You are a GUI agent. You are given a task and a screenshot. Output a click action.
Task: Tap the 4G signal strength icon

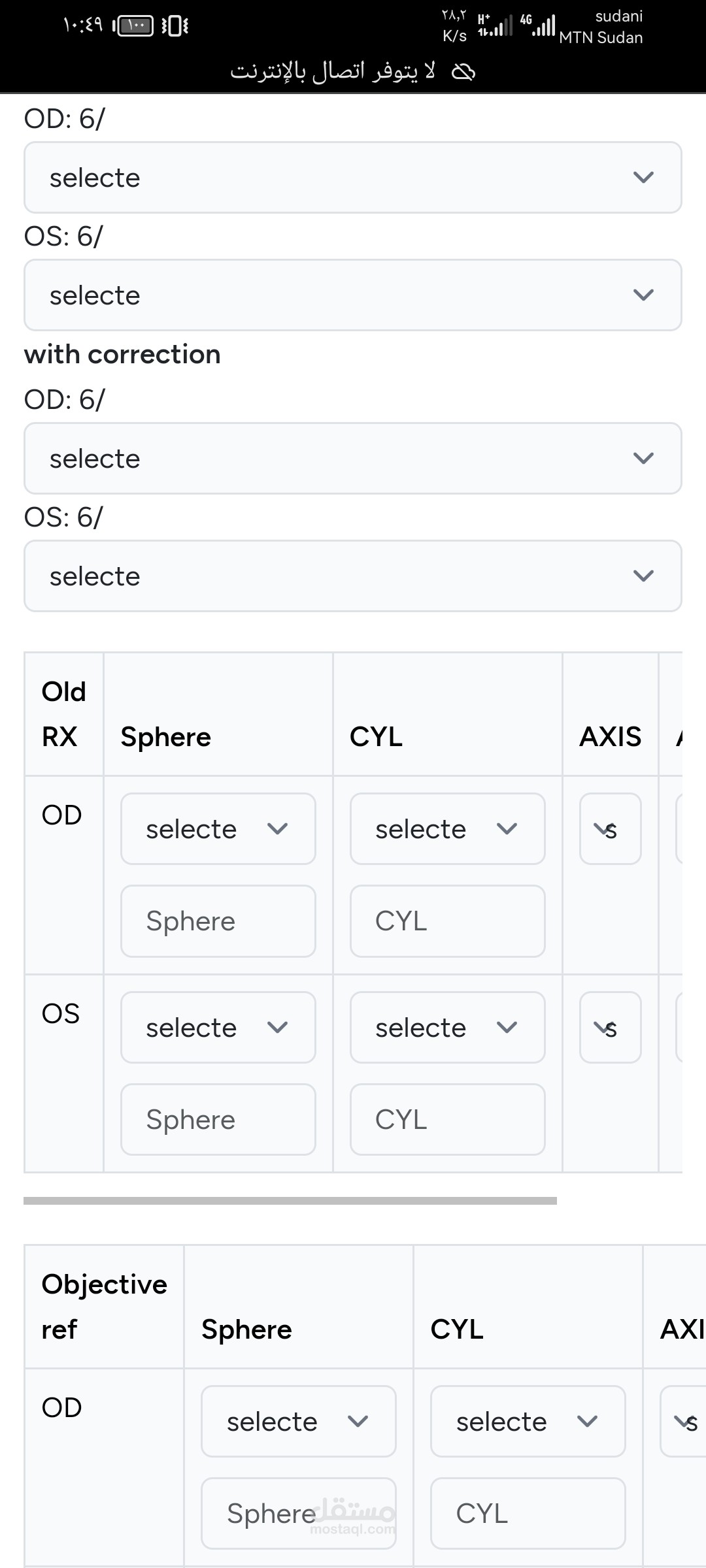[538, 25]
